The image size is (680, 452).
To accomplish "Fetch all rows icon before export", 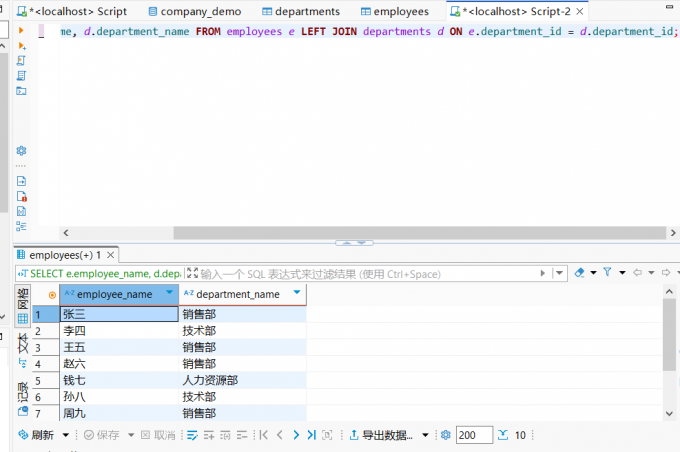I will tap(327, 435).
